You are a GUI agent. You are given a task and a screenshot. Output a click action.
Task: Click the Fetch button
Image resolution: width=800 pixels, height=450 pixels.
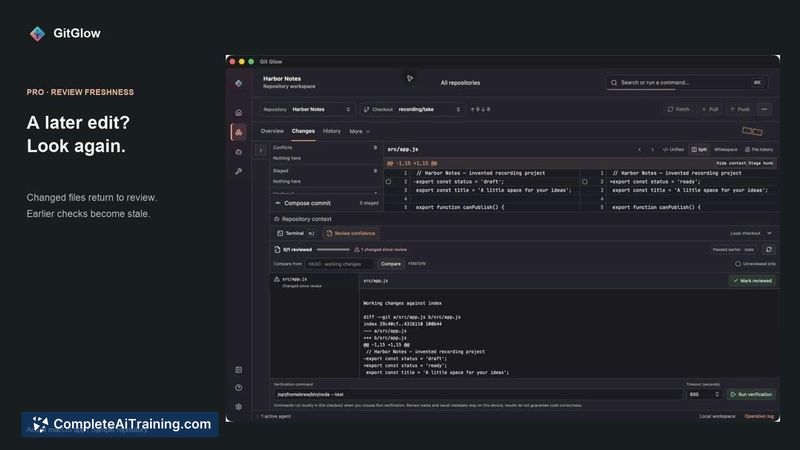[678, 109]
